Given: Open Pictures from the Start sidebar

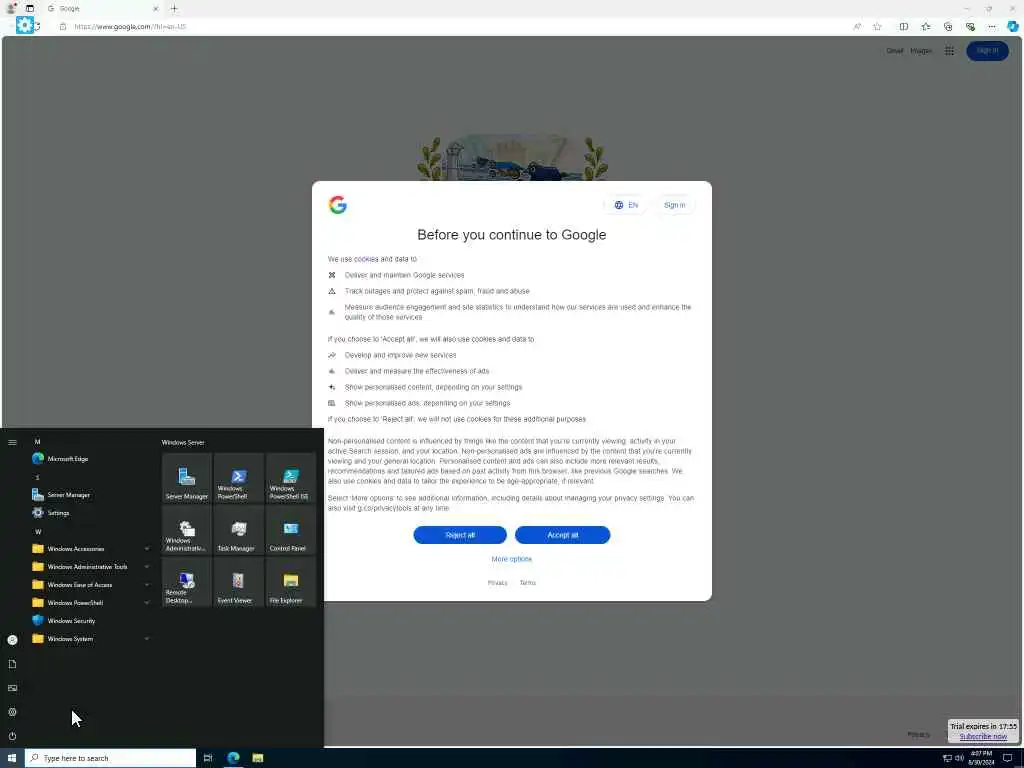Looking at the screenshot, I should pos(12,688).
